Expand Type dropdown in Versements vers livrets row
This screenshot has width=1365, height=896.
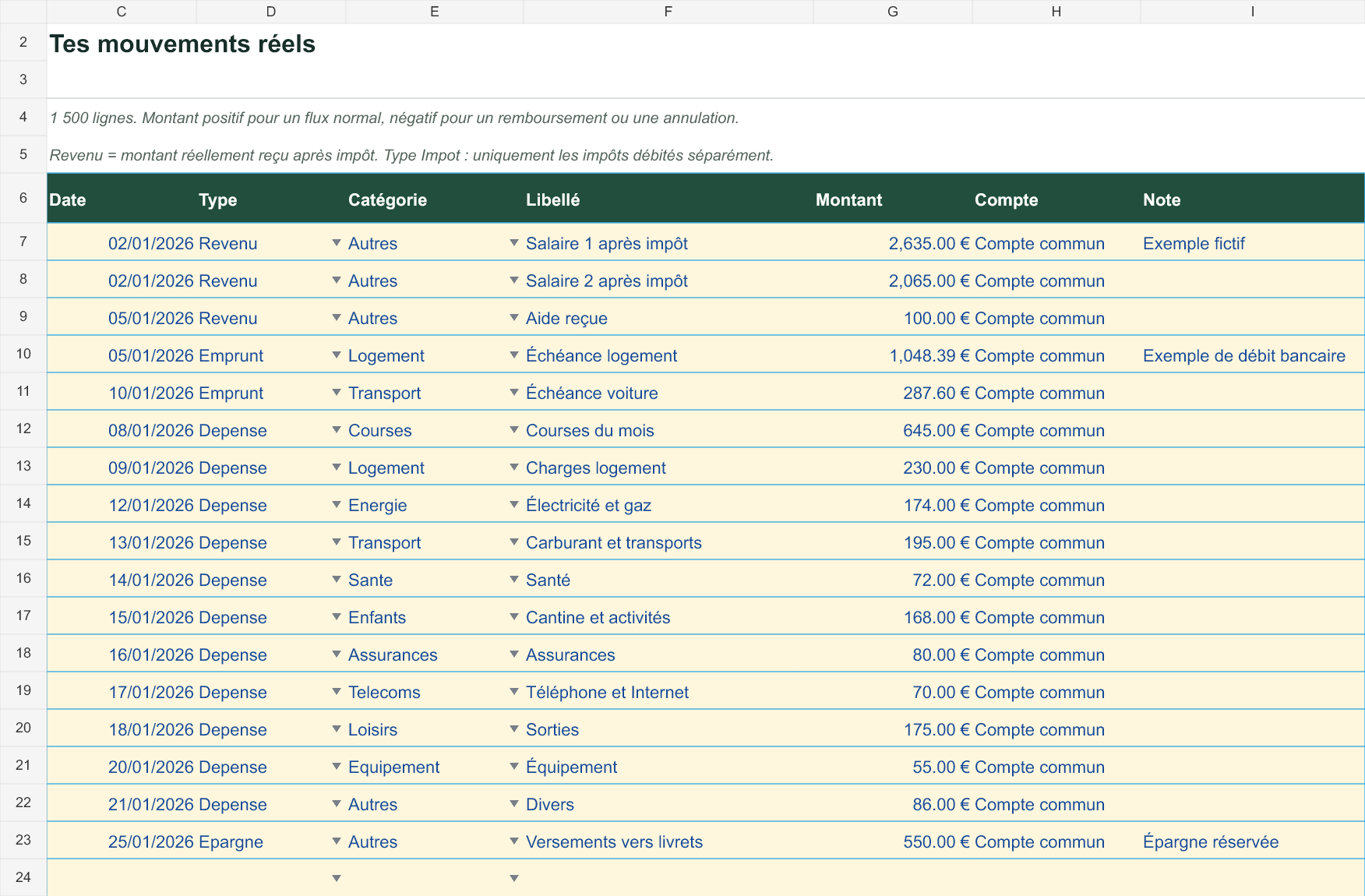click(337, 841)
